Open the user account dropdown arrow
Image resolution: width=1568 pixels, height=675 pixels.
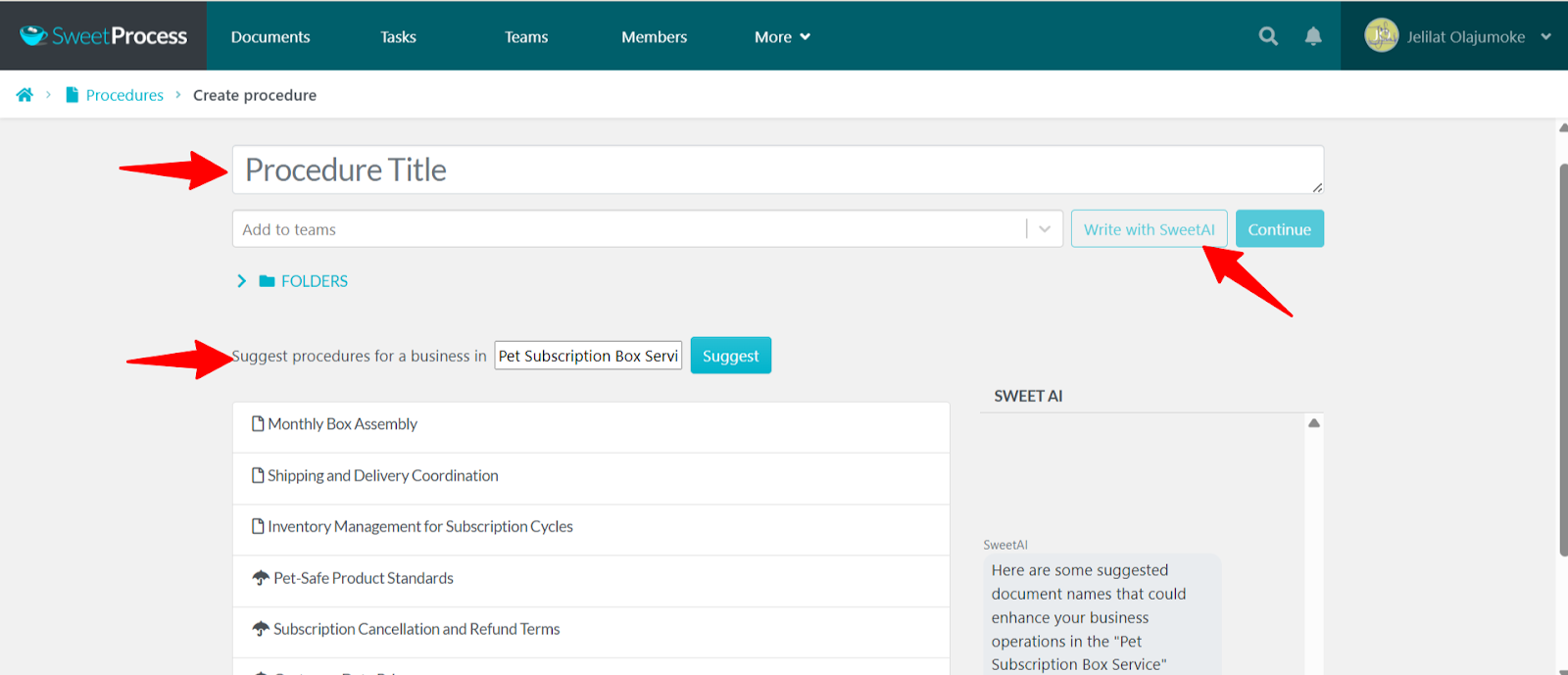(1545, 37)
